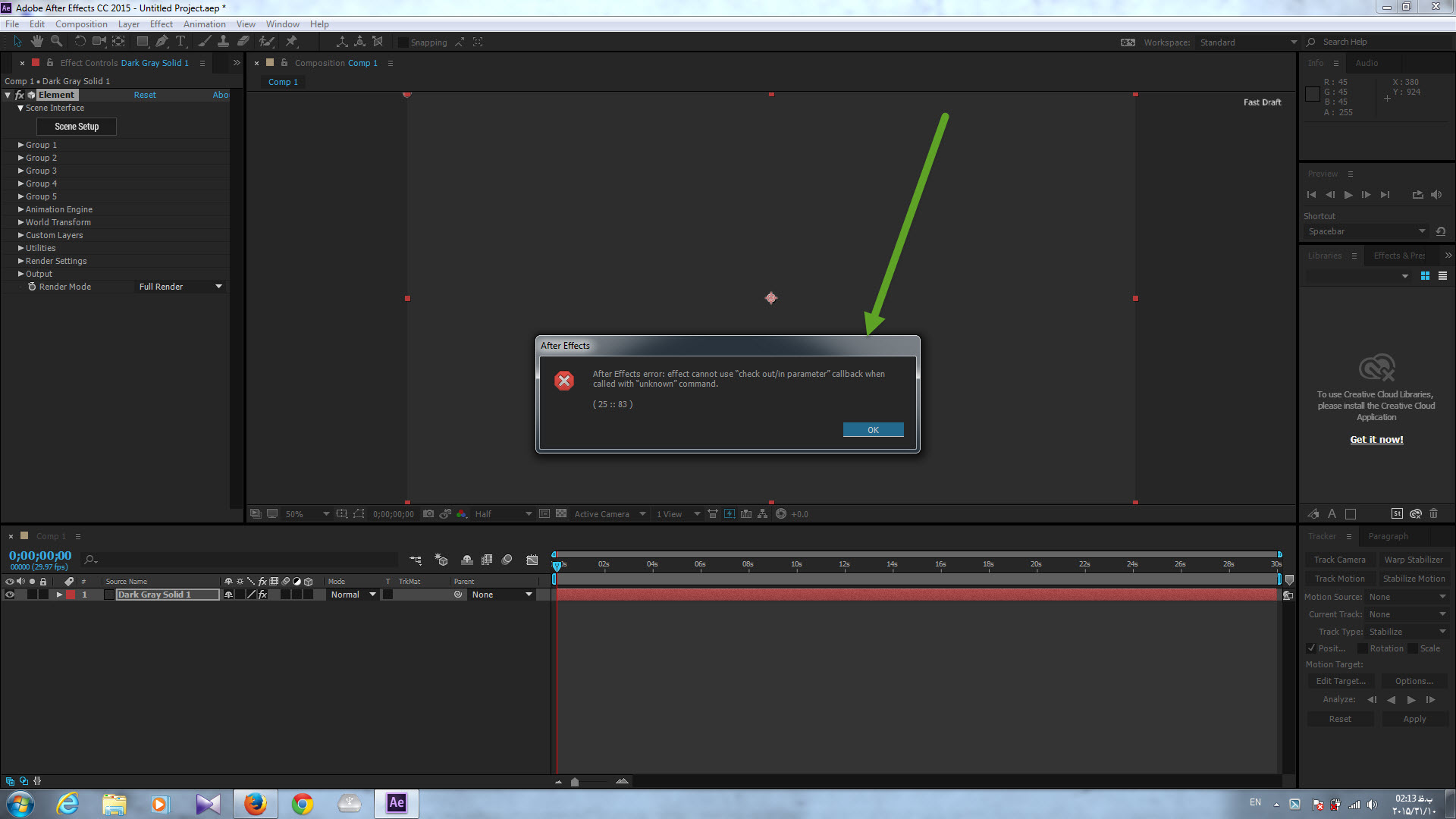Click the reset exposure icon

click(x=781, y=514)
